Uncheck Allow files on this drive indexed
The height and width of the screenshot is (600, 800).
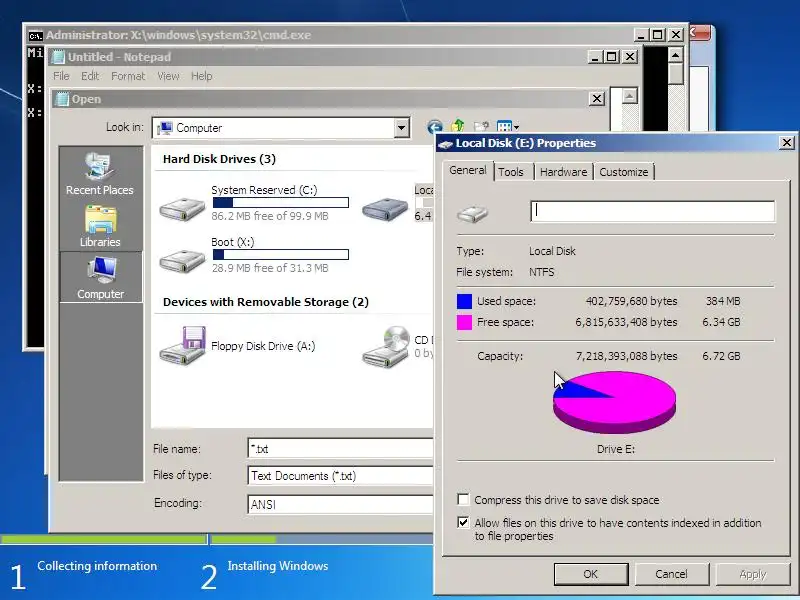(x=463, y=522)
